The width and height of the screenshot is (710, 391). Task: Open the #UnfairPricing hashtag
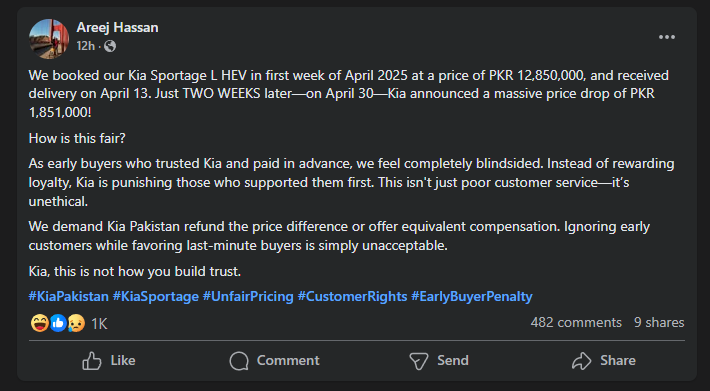pos(248,296)
